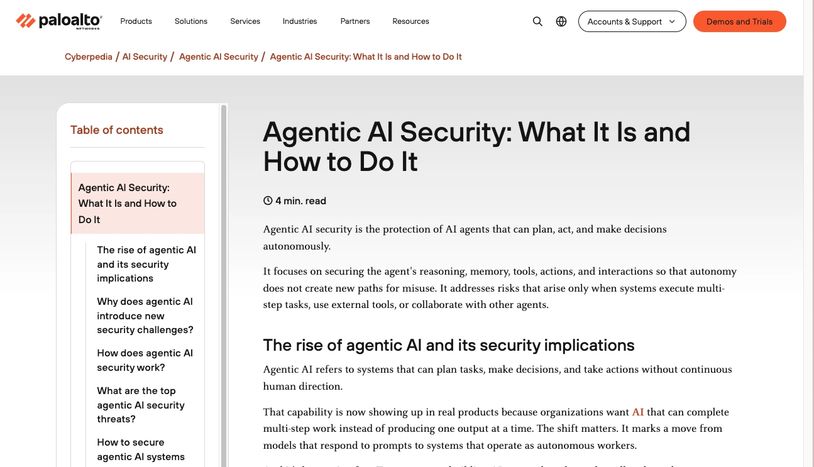This screenshot has width=814, height=467.
Task: Click the last breadcrumb article title link
Action: [365, 57]
